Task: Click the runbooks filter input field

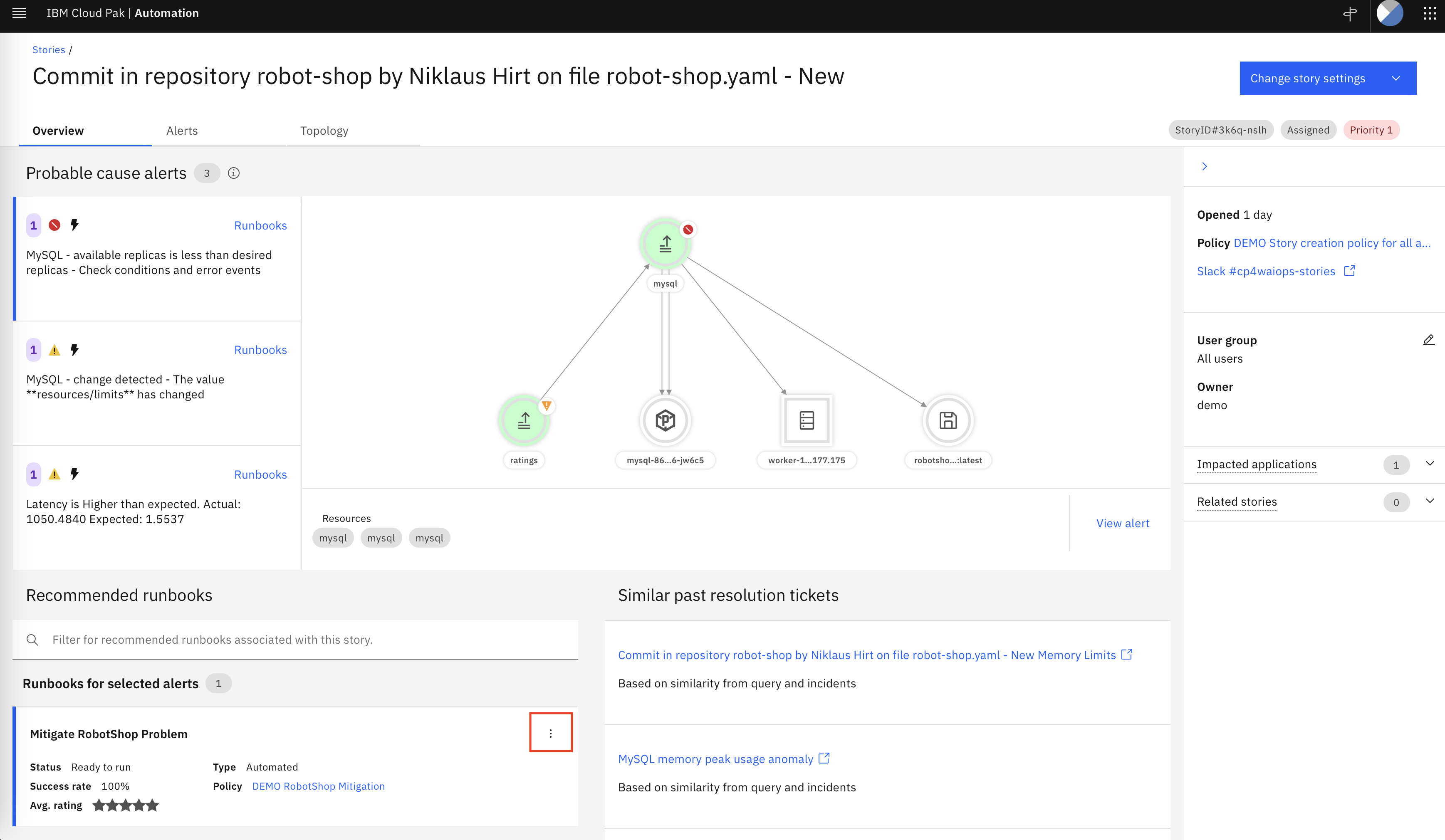Action: 295,639
